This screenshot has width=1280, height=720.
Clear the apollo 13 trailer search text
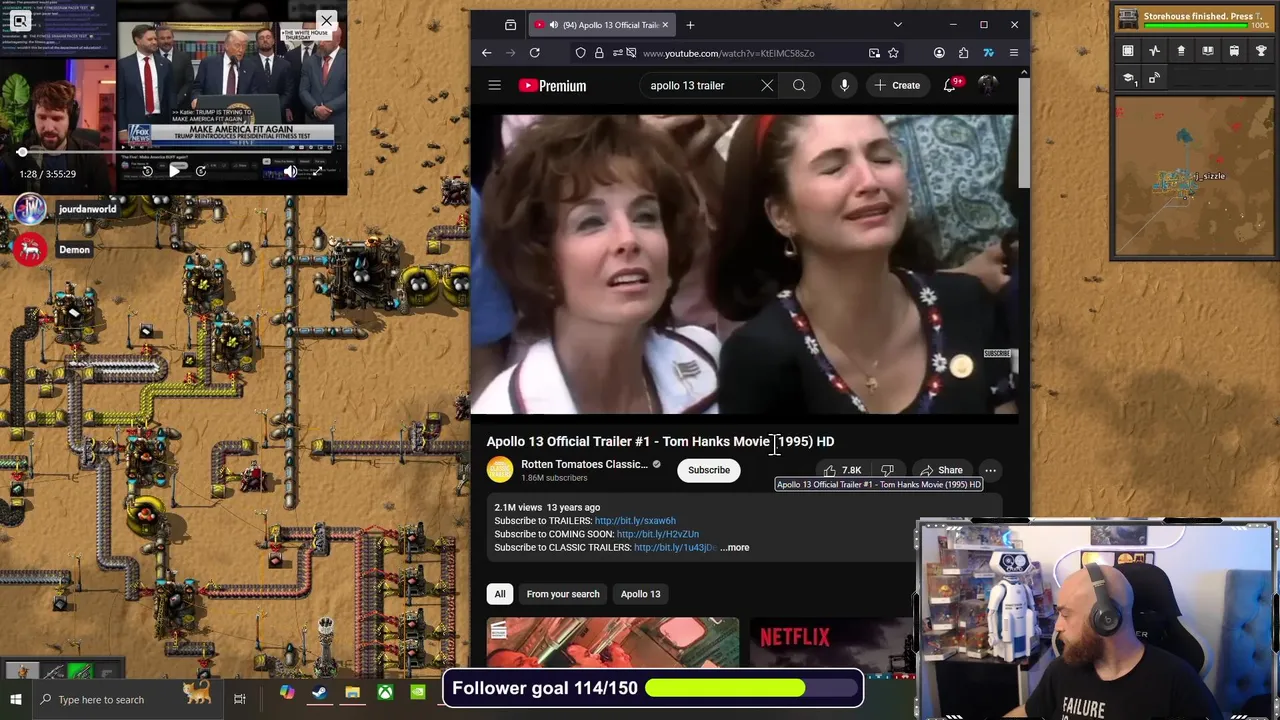[767, 86]
